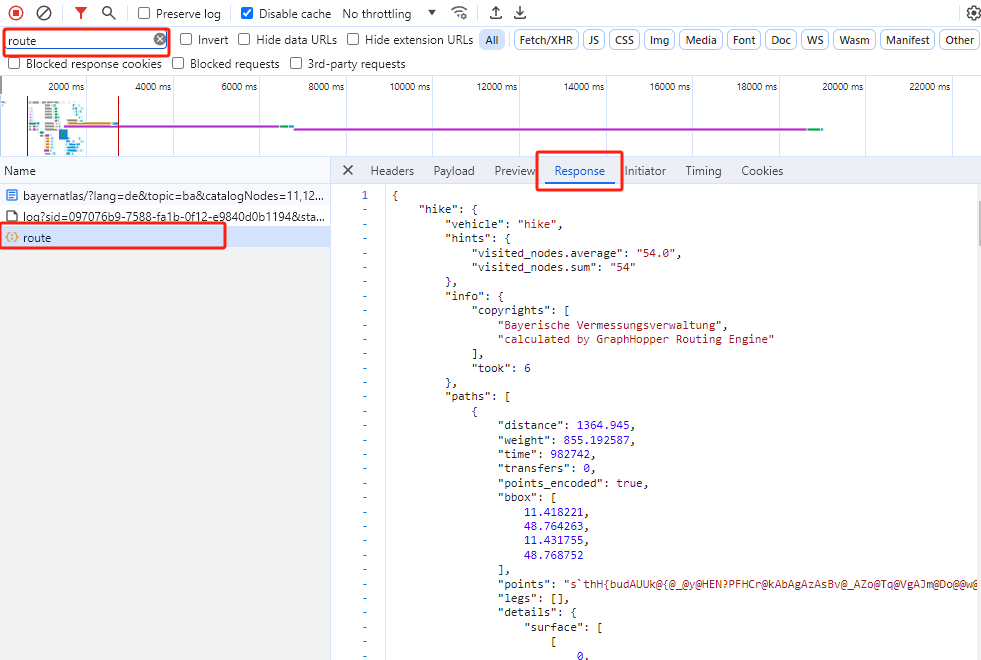Filter by Other requests
Screen dimensions: 981x660
959,40
